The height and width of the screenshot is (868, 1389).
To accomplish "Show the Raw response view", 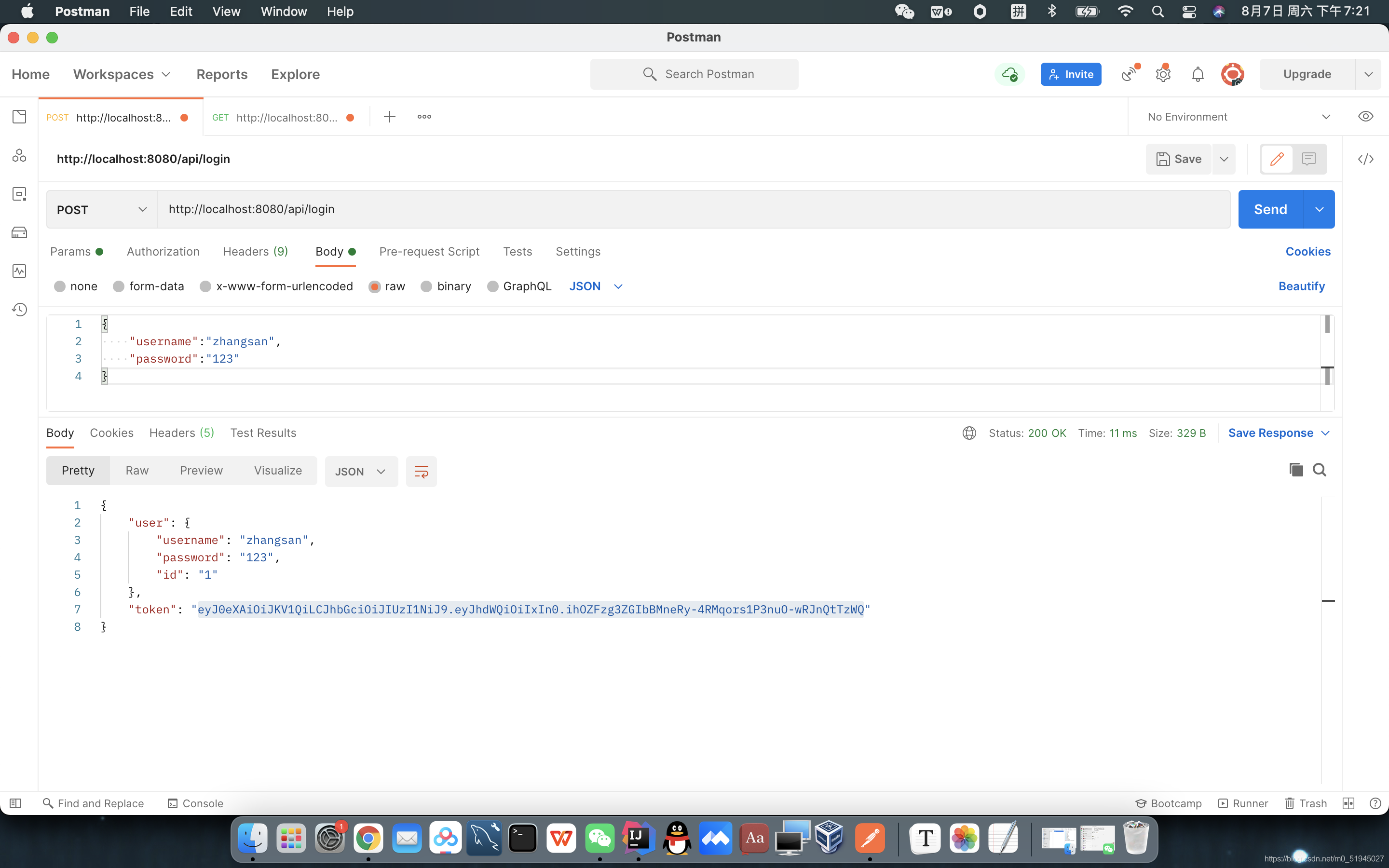I will 136,470.
